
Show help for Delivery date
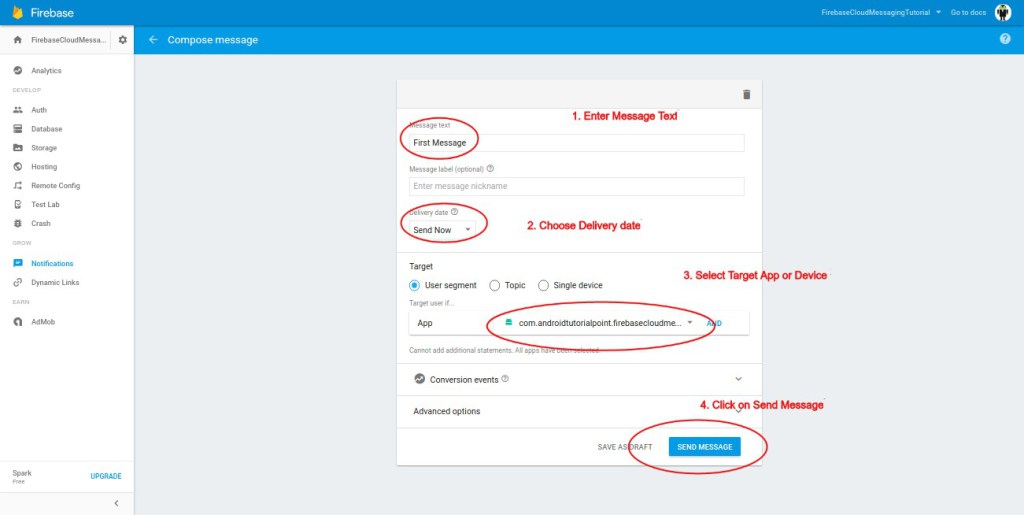click(x=455, y=211)
